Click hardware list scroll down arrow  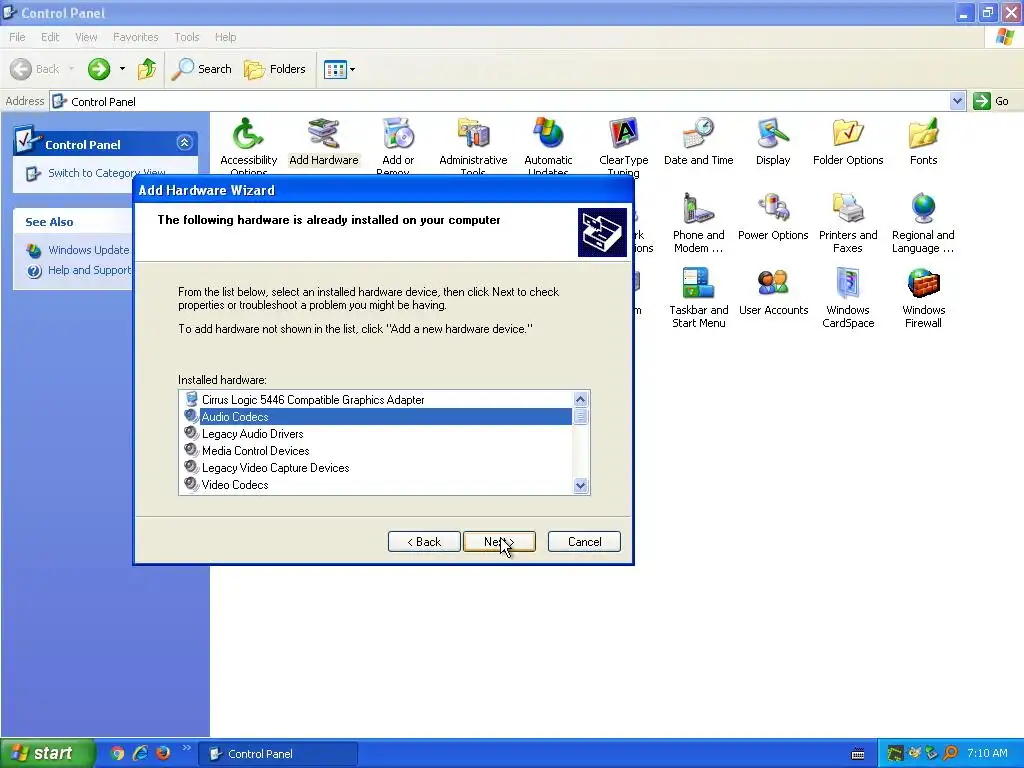coord(581,485)
